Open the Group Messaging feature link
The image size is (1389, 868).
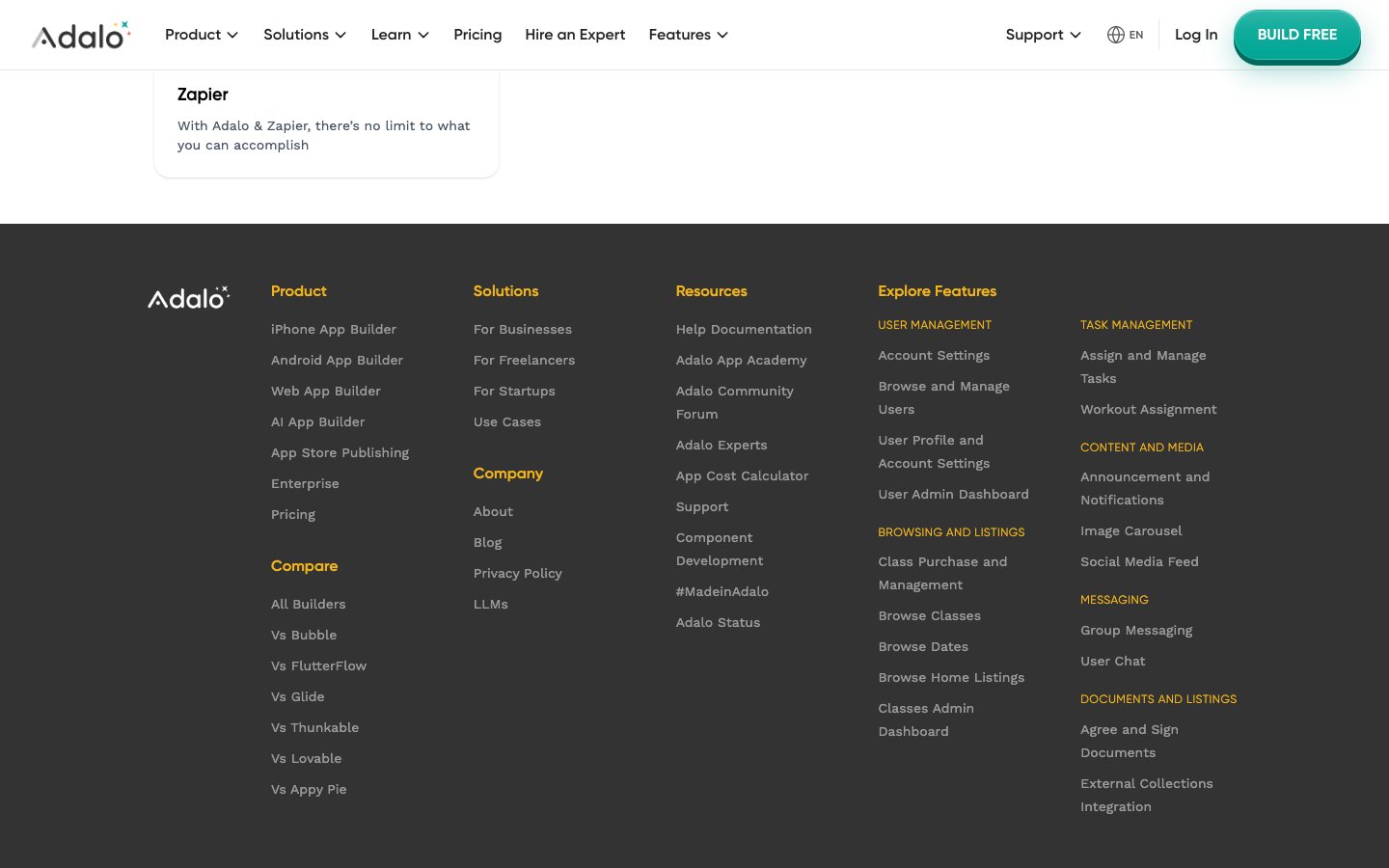tap(1136, 630)
